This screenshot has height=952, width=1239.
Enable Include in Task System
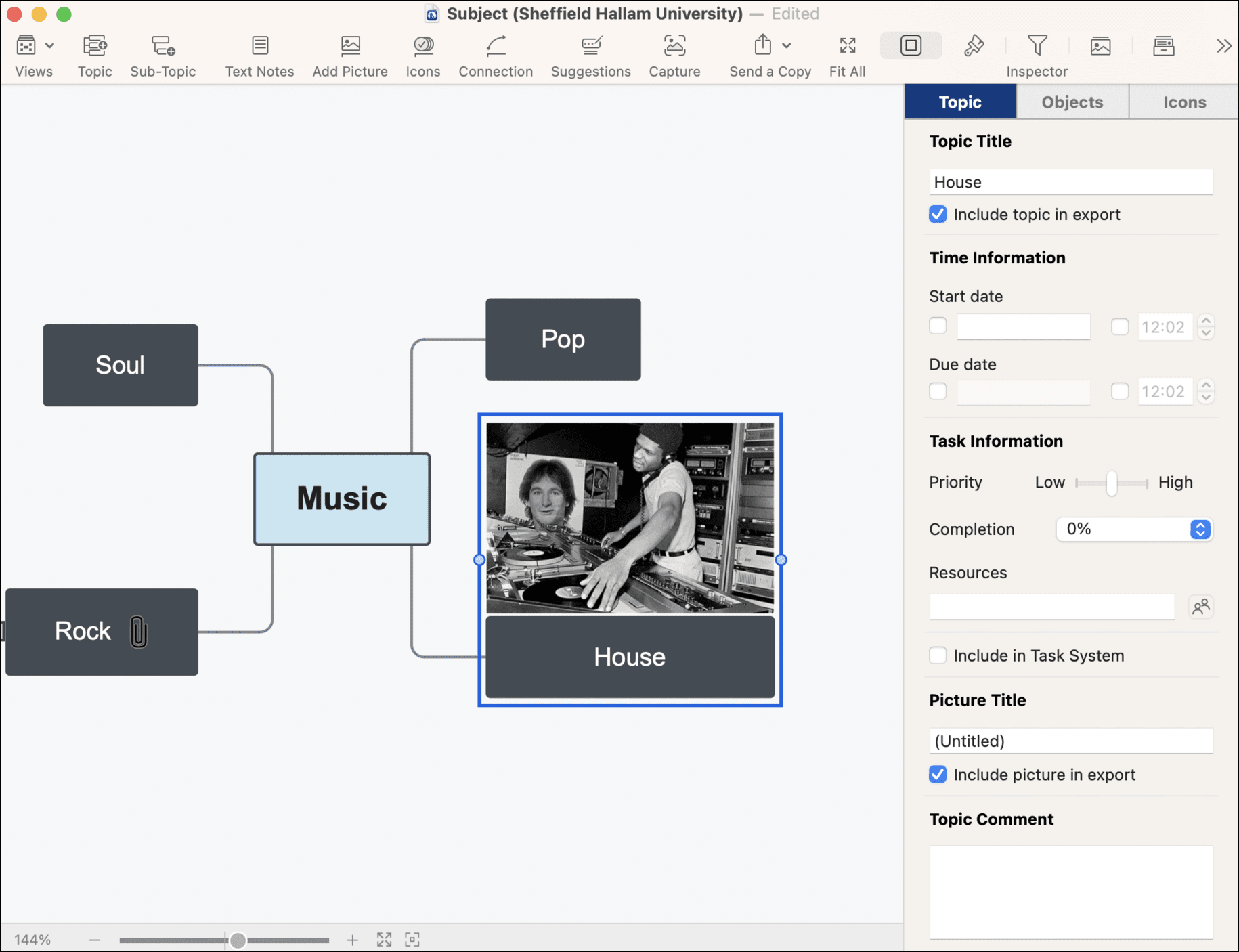[938, 655]
